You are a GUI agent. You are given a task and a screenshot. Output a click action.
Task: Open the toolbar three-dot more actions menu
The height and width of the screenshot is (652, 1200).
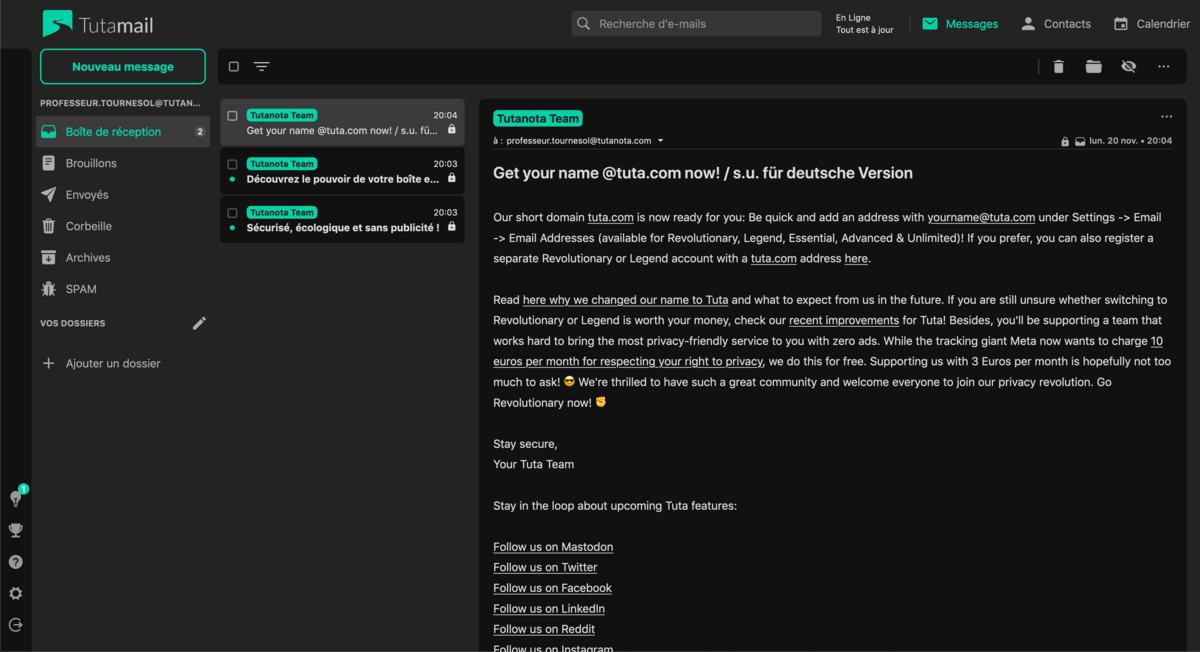pos(1163,67)
